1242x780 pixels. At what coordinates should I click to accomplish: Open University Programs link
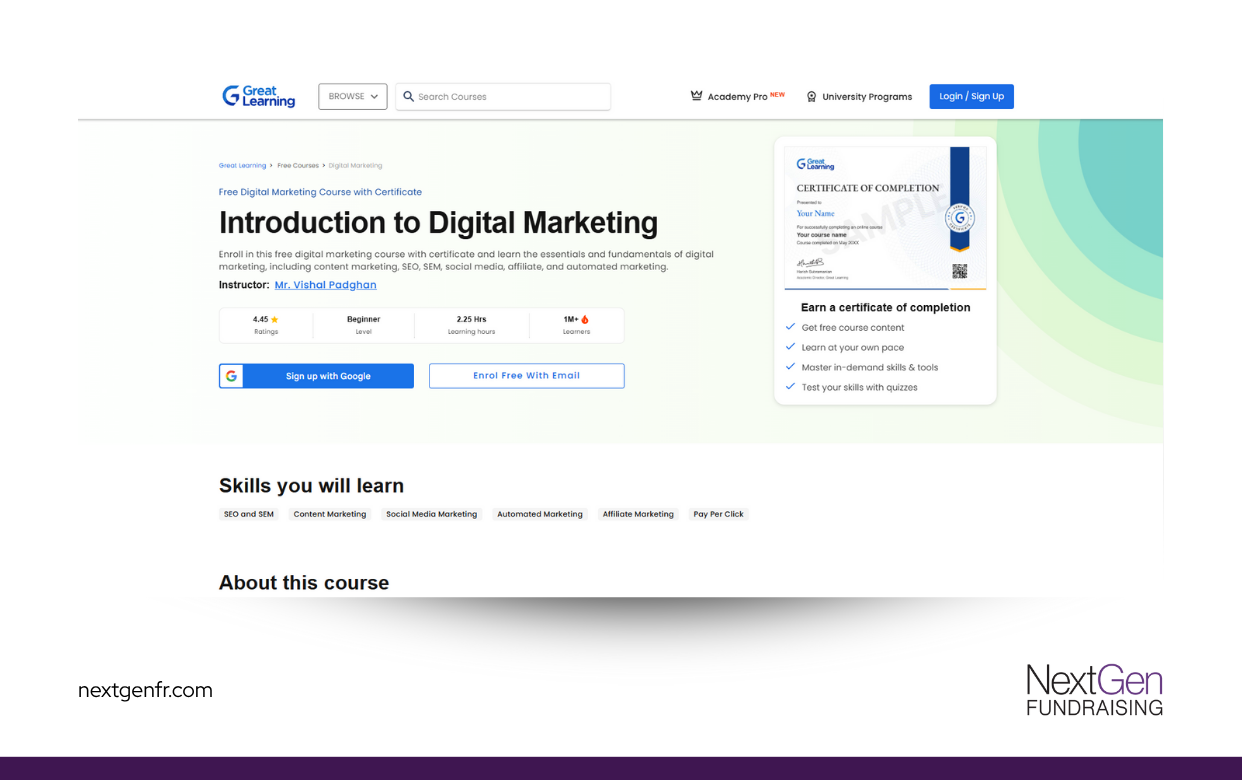point(859,97)
